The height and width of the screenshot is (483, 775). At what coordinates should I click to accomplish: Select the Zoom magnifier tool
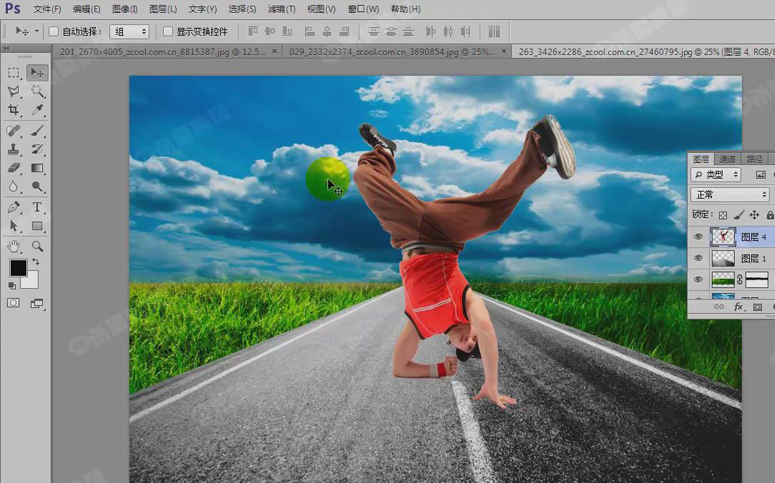pyautogui.click(x=38, y=246)
